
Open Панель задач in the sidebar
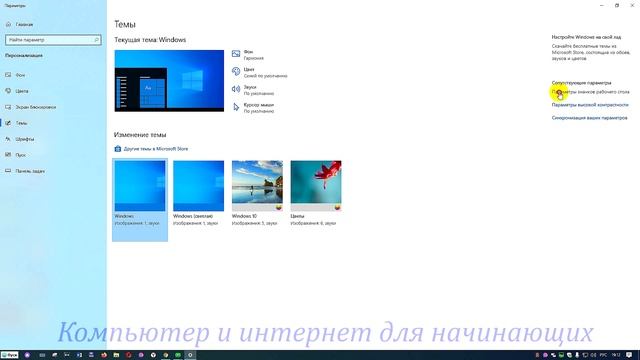click(30, 171)
